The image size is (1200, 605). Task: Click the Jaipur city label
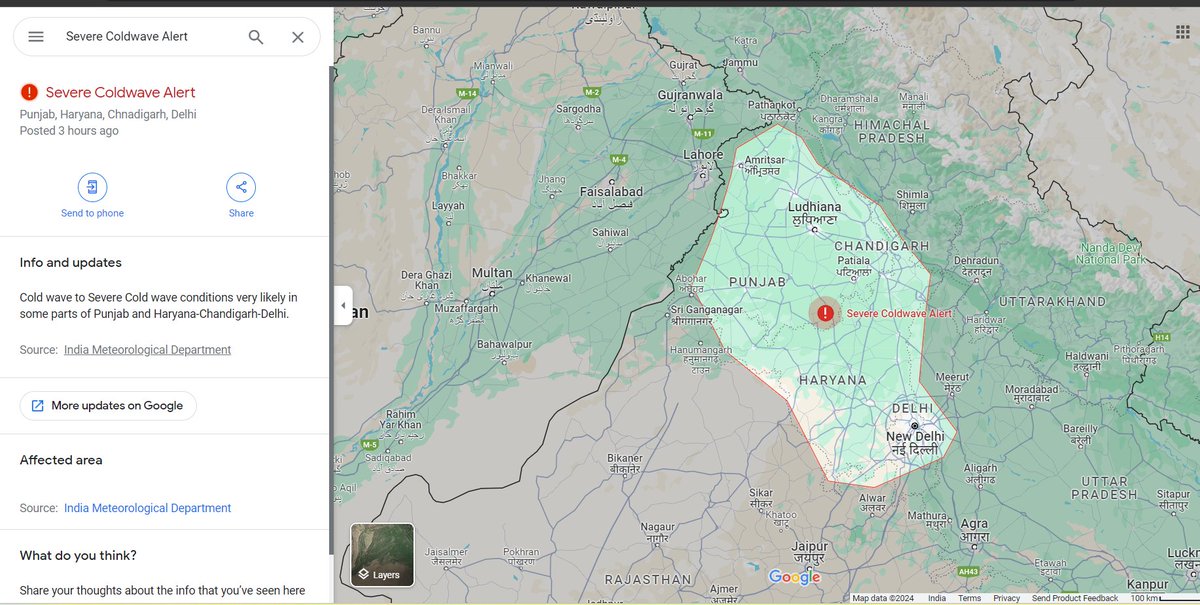(x=809, y=546)
